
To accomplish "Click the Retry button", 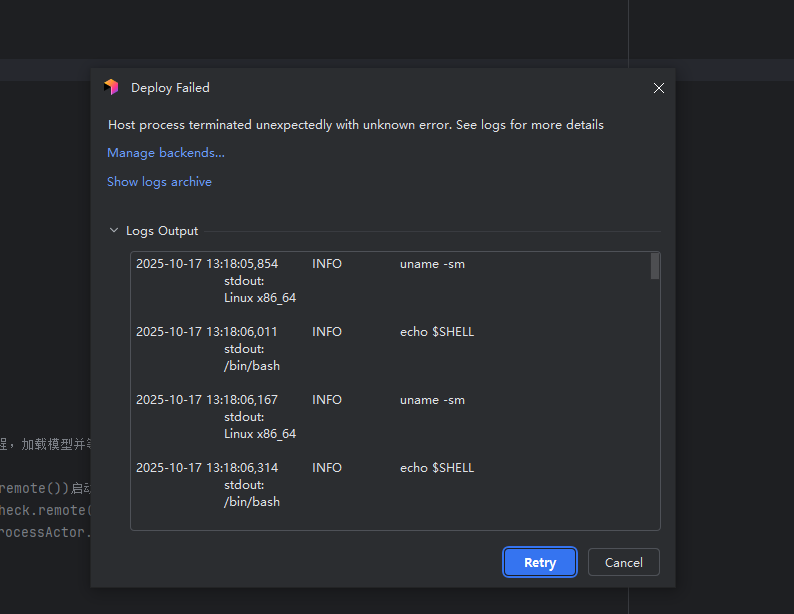I will point(540,562).
